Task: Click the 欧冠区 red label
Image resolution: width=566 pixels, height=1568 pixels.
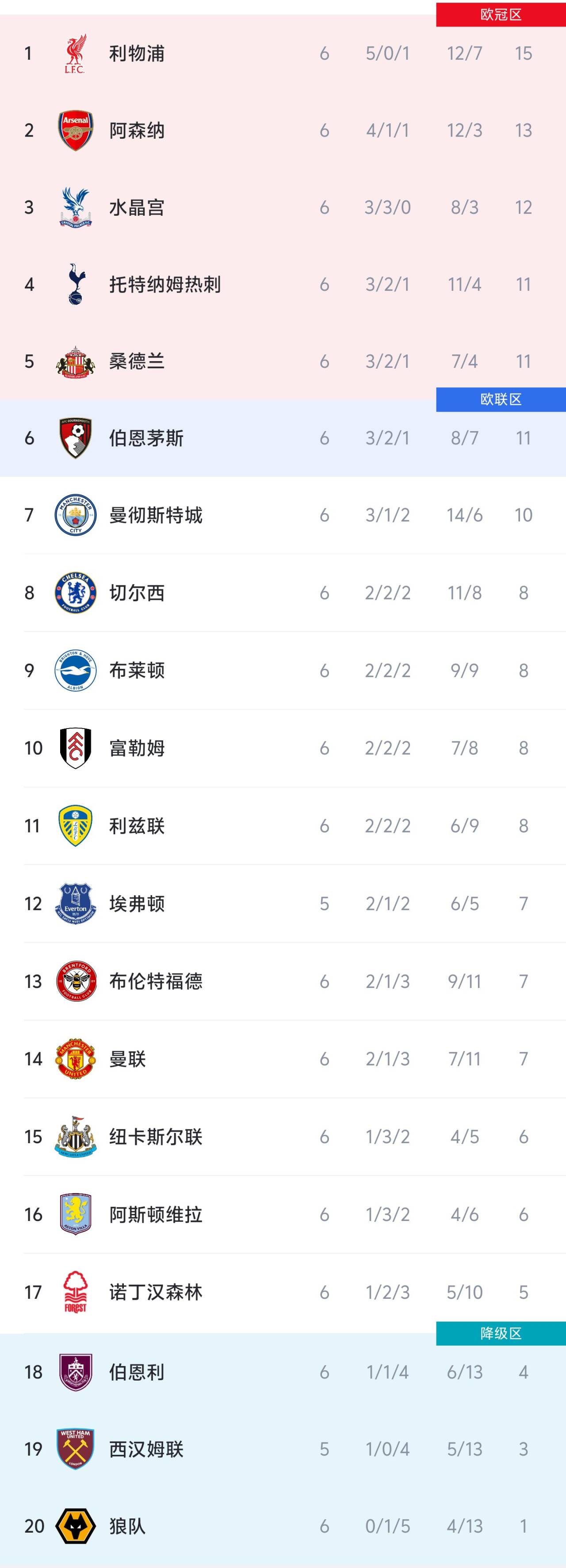Action: pos(500,15)
